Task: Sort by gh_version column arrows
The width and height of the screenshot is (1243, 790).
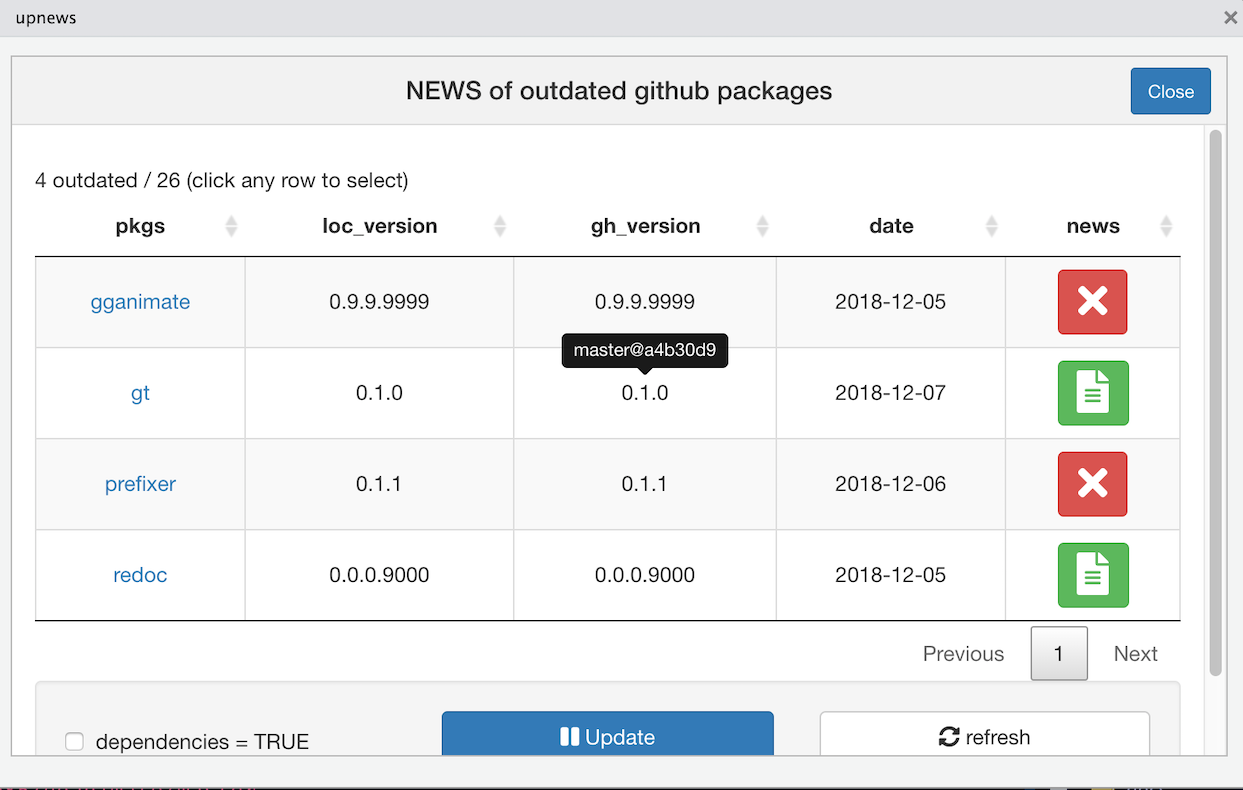Action: 762,226
